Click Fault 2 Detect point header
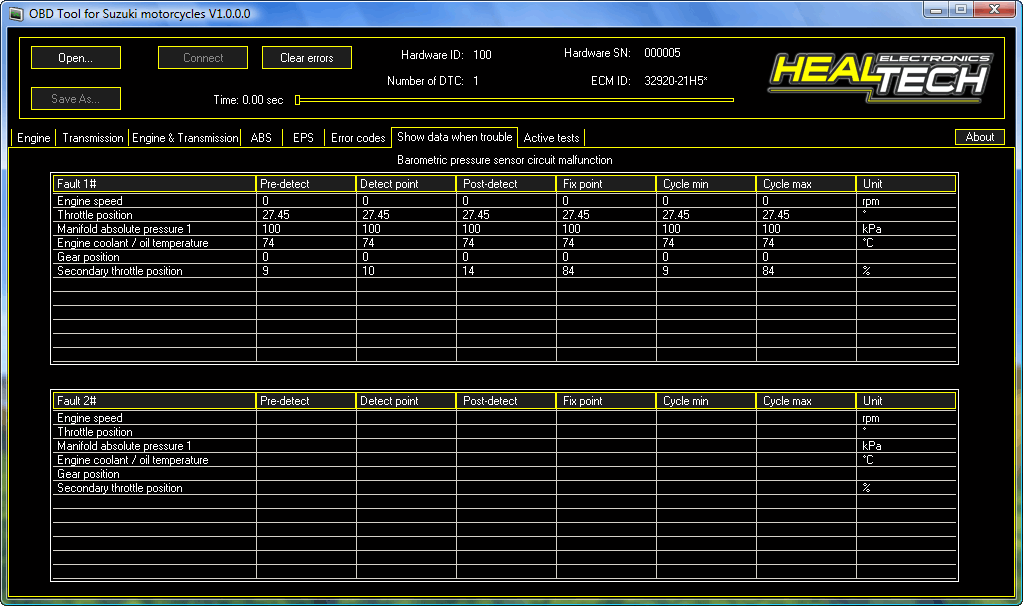 coord(406,401)
